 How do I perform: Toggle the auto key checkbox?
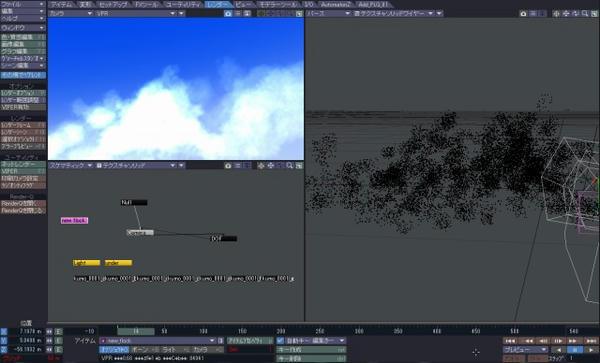pos(280,340)
